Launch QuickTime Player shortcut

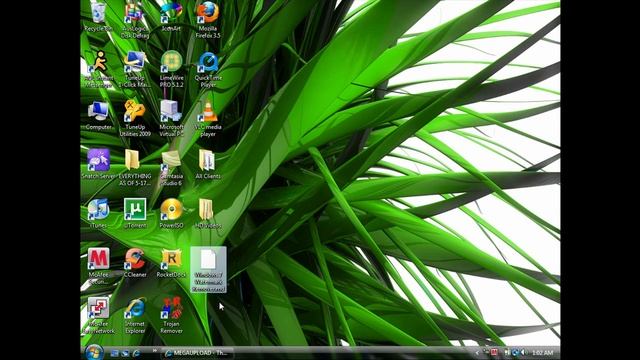(208, 69)
